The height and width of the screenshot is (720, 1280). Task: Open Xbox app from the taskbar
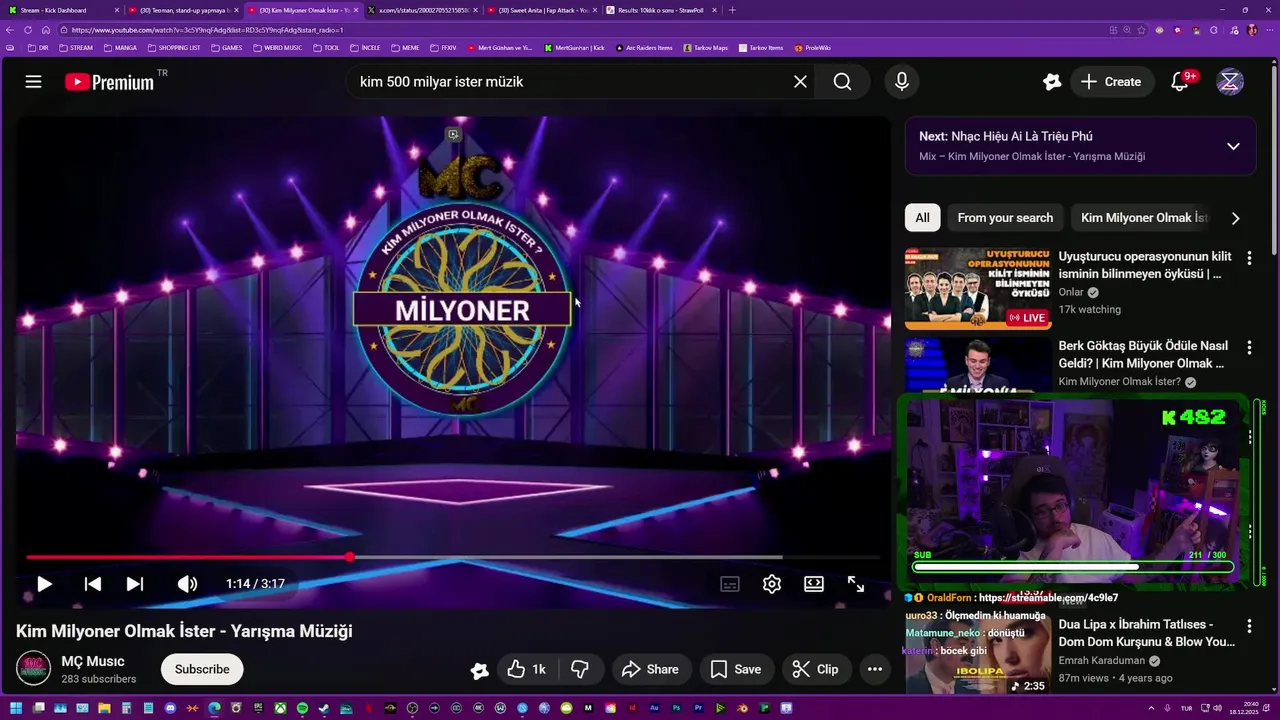280,708
